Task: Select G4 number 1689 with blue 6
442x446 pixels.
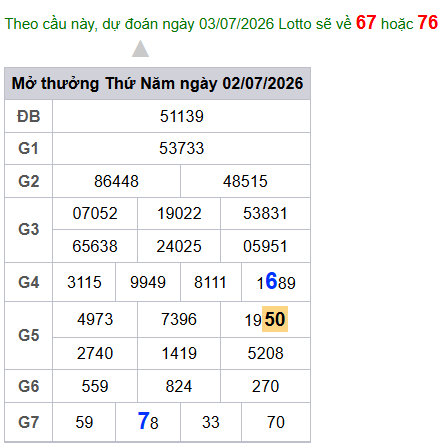Action: coord(276,282)
